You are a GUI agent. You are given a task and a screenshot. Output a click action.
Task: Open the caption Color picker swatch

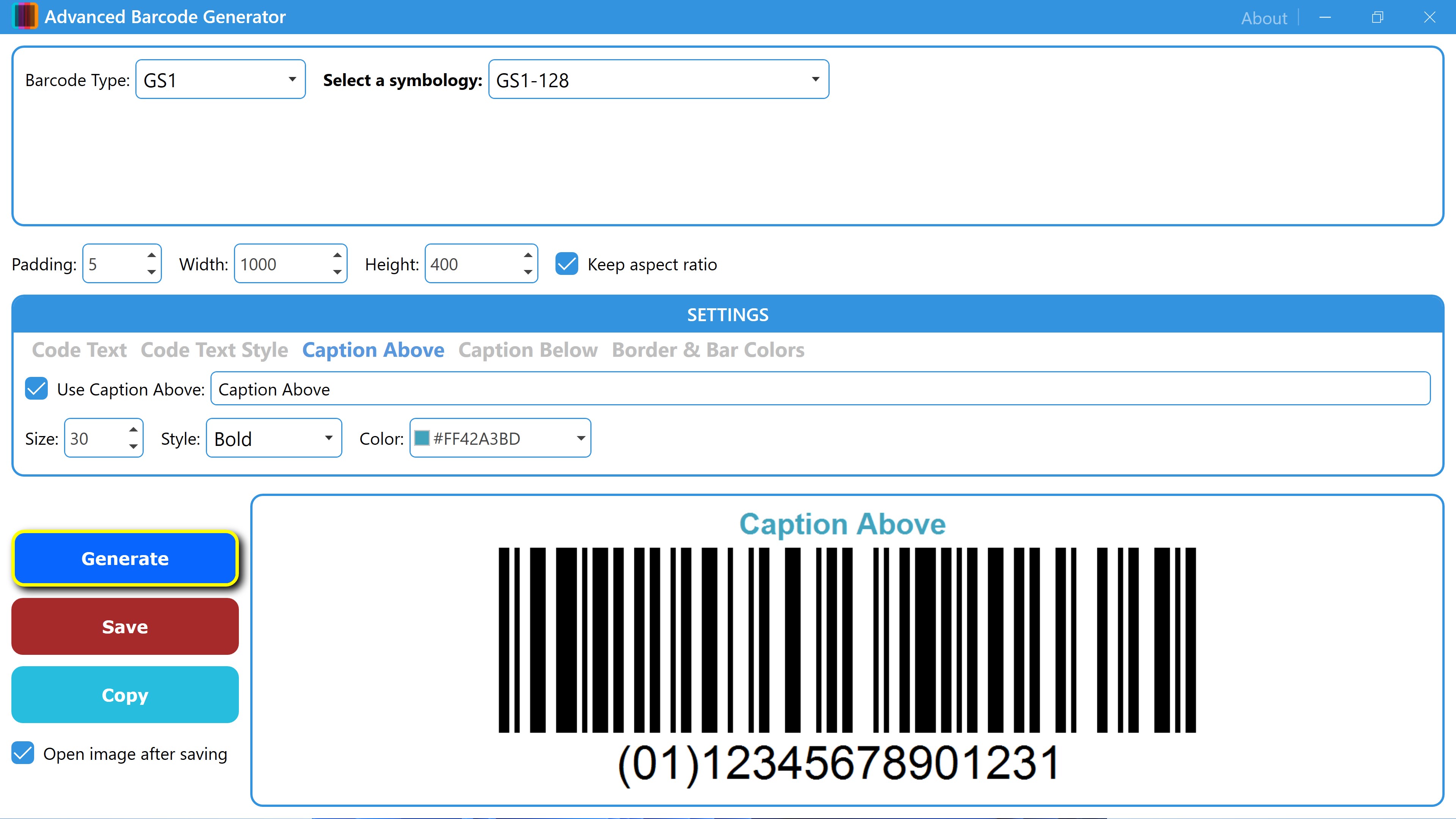pos(422,438)
